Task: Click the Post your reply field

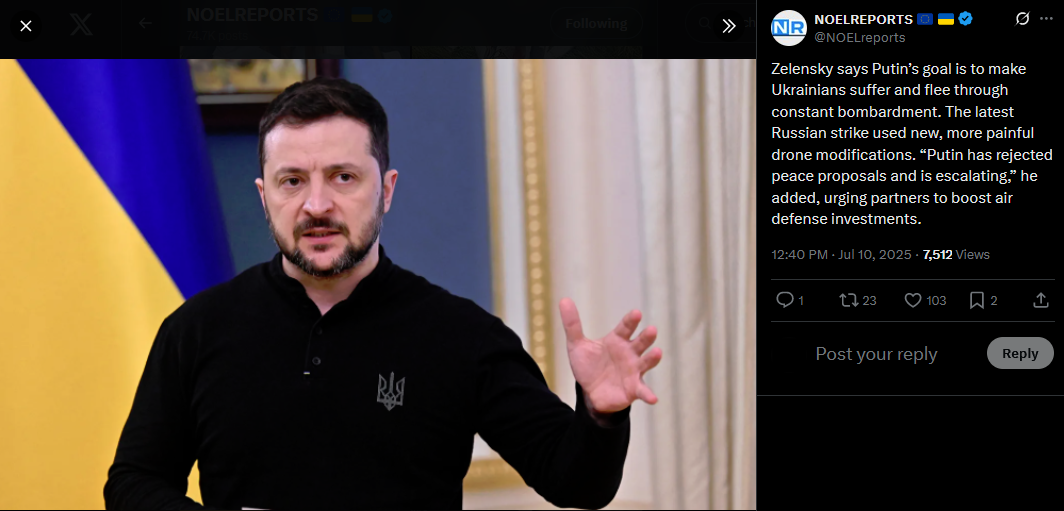Action: click(x=876, y=354)
